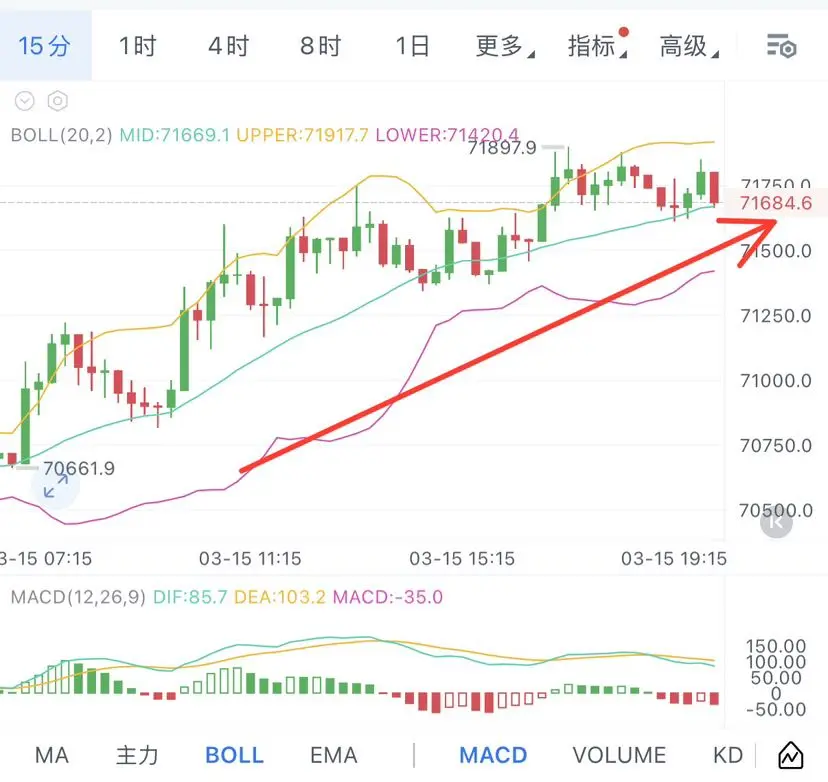Image resolution: width=828 pixels, height=782 pixels.
Task: Click the 03-15 11:15 time label
Action: point(250,559)
